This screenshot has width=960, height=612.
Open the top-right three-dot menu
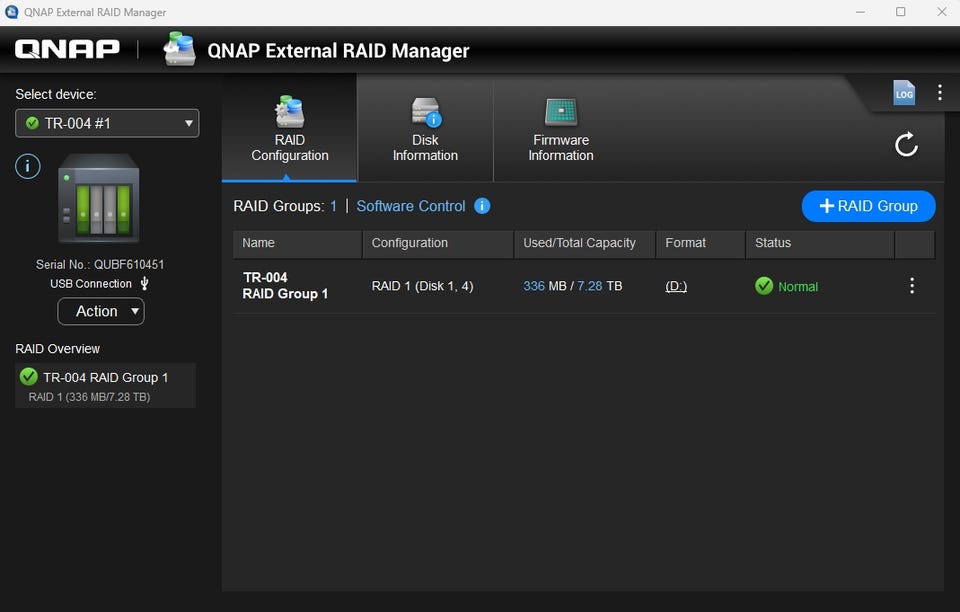tap(939, 92)
